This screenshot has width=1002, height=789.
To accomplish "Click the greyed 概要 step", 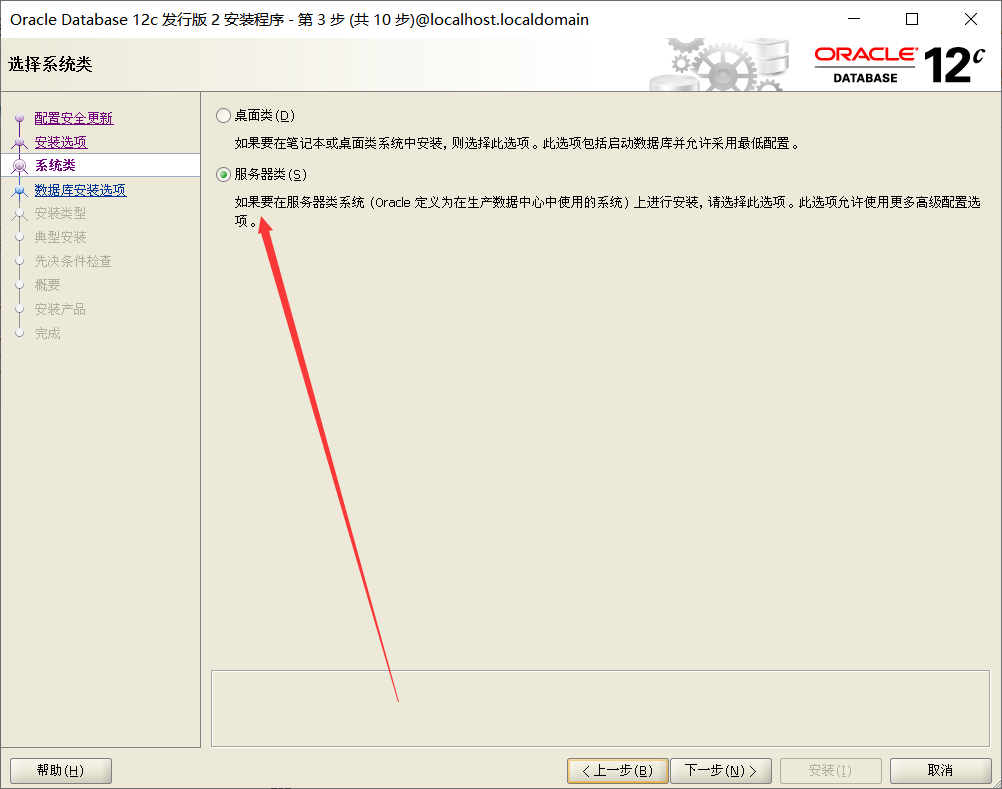I will tap(47, 285).
